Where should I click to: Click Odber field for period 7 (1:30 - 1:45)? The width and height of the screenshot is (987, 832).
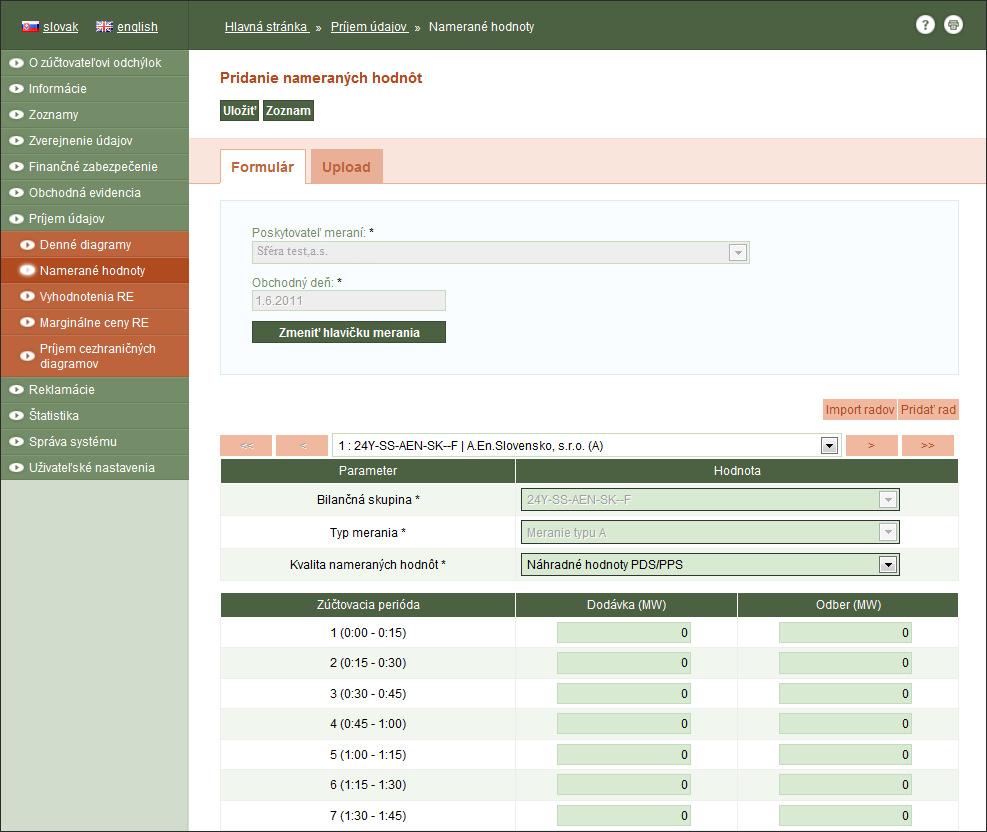tap(845, 816)
